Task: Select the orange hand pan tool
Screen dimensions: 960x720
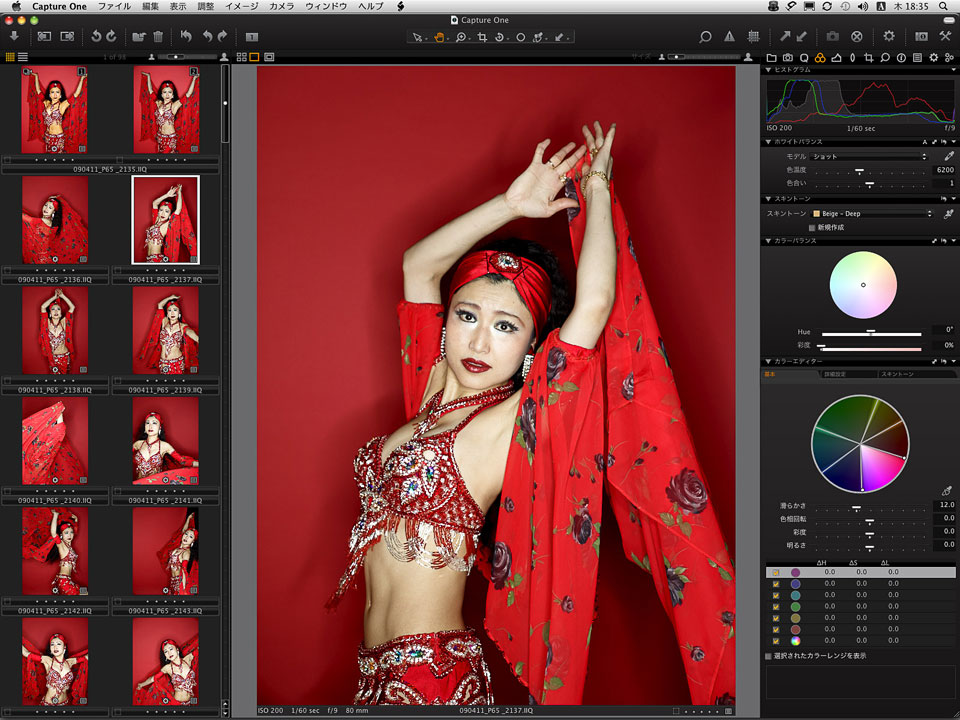Action: tap(439, 37)
